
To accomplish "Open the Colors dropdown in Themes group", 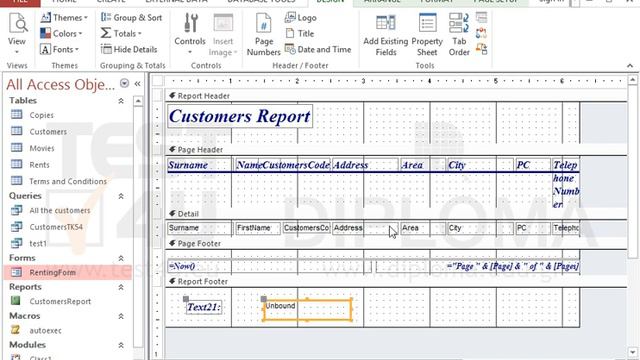I will pos(61,33).
